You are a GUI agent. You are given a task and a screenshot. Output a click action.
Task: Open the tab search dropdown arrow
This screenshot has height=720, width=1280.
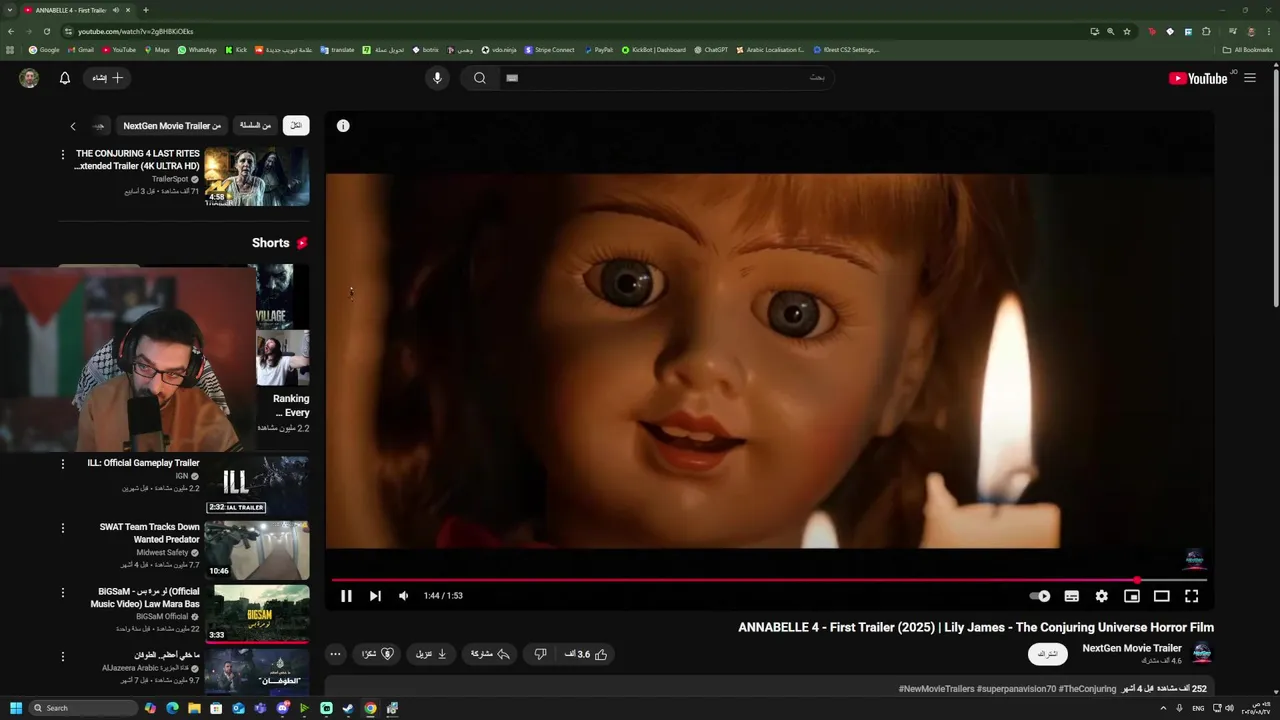click(9, 10)
